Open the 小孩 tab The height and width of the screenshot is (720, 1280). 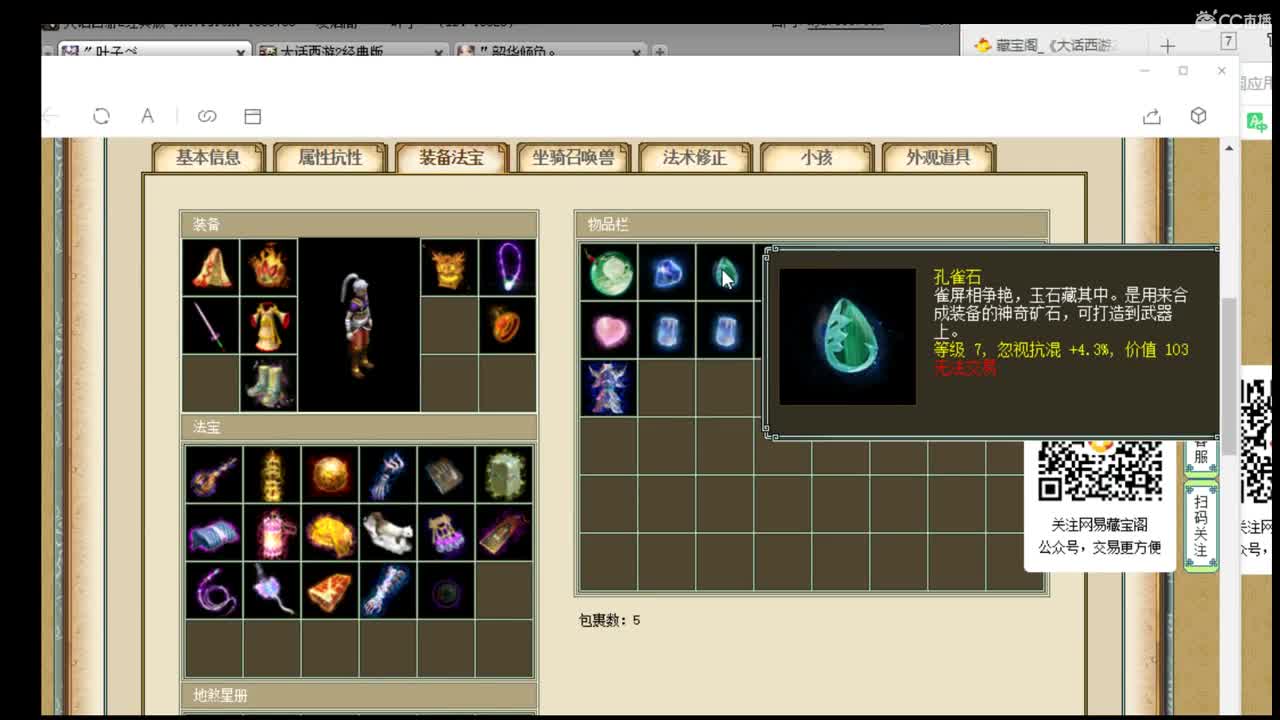pyautogui.click(x=816, y=158)
